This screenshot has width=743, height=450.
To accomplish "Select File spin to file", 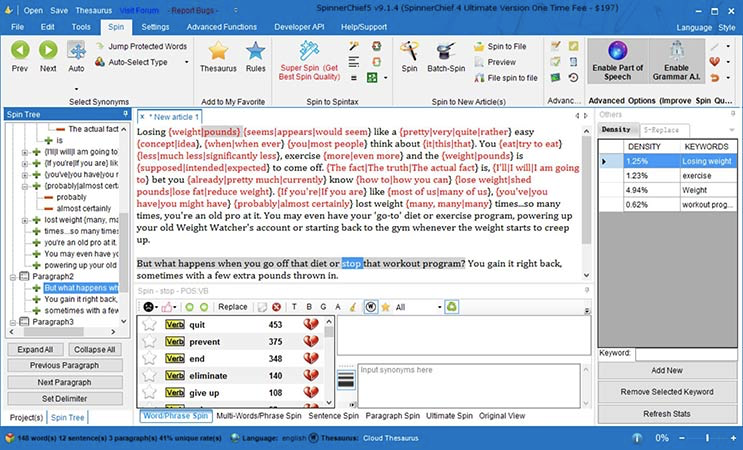I will 506,78.
